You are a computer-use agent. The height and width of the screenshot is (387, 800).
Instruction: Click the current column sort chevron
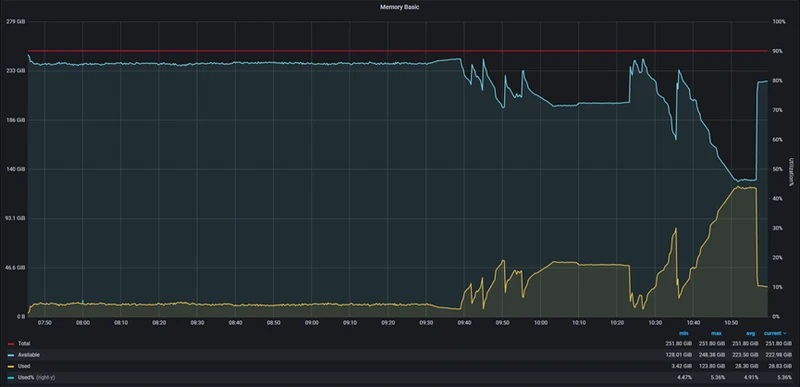coord(784,333)
